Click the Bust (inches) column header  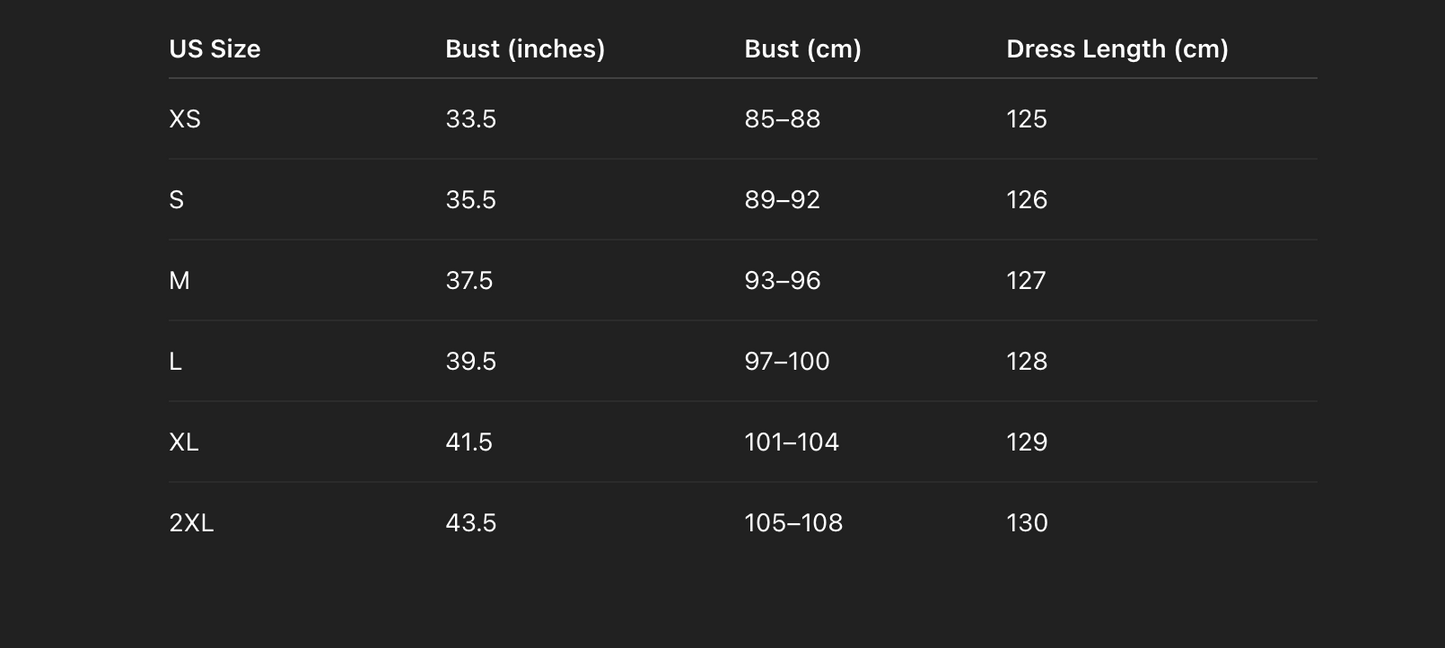(525, 49)
